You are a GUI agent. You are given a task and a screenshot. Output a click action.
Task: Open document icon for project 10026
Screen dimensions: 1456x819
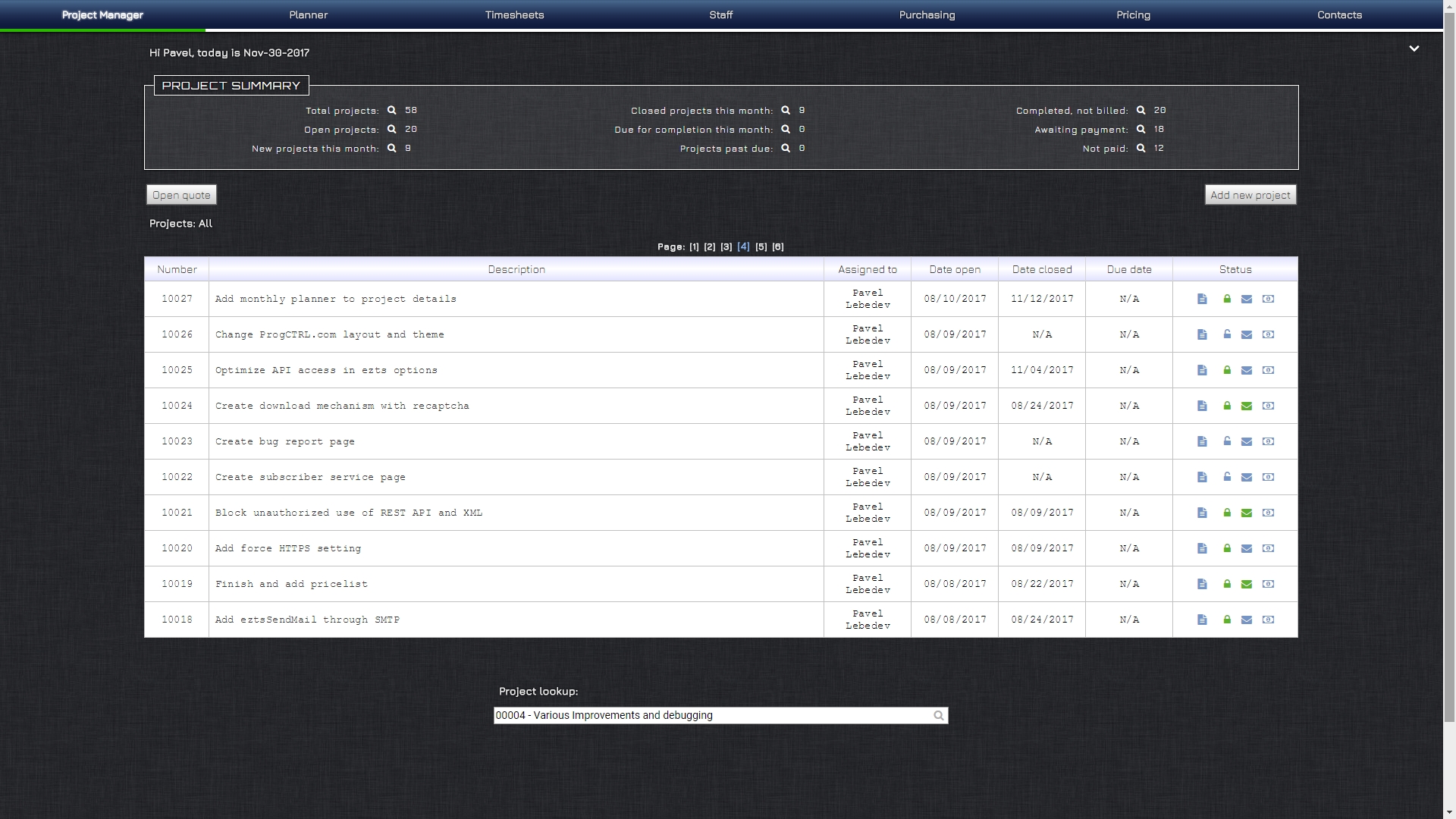pos(1202,334)
